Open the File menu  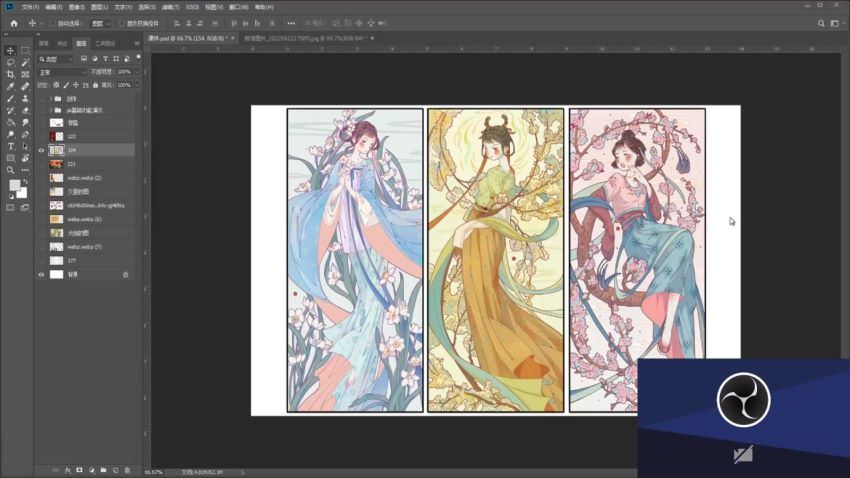(x=30, y=7)
